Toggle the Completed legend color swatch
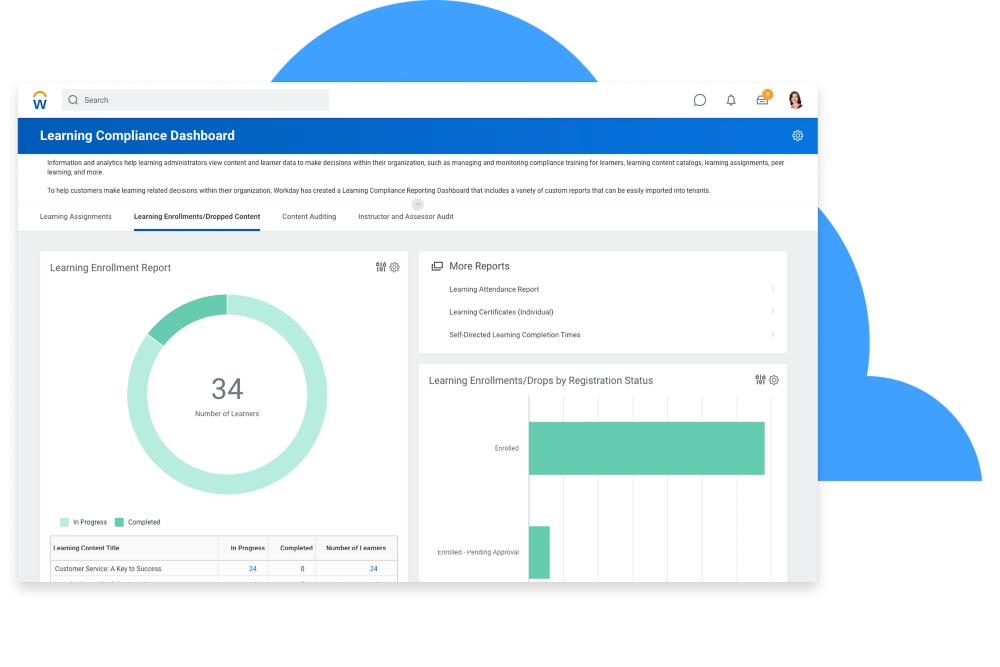1000x667 pixels. 119,522
